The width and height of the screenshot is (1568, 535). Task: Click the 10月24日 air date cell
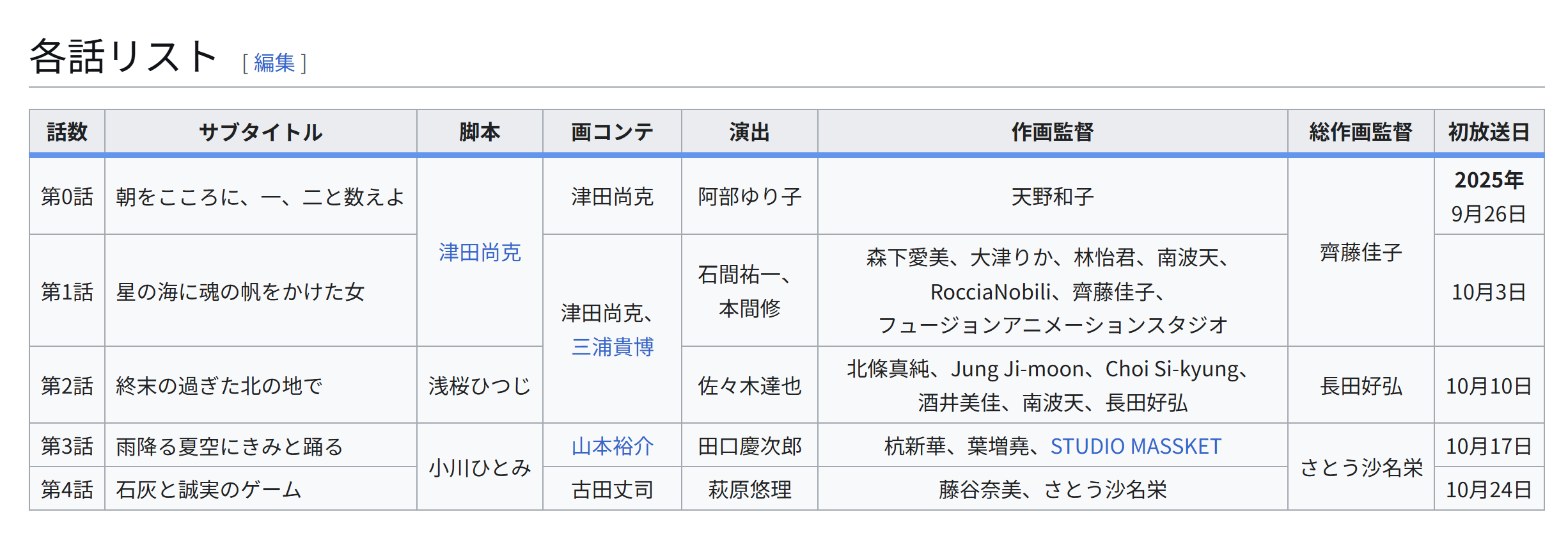[x=1489, y=490]
